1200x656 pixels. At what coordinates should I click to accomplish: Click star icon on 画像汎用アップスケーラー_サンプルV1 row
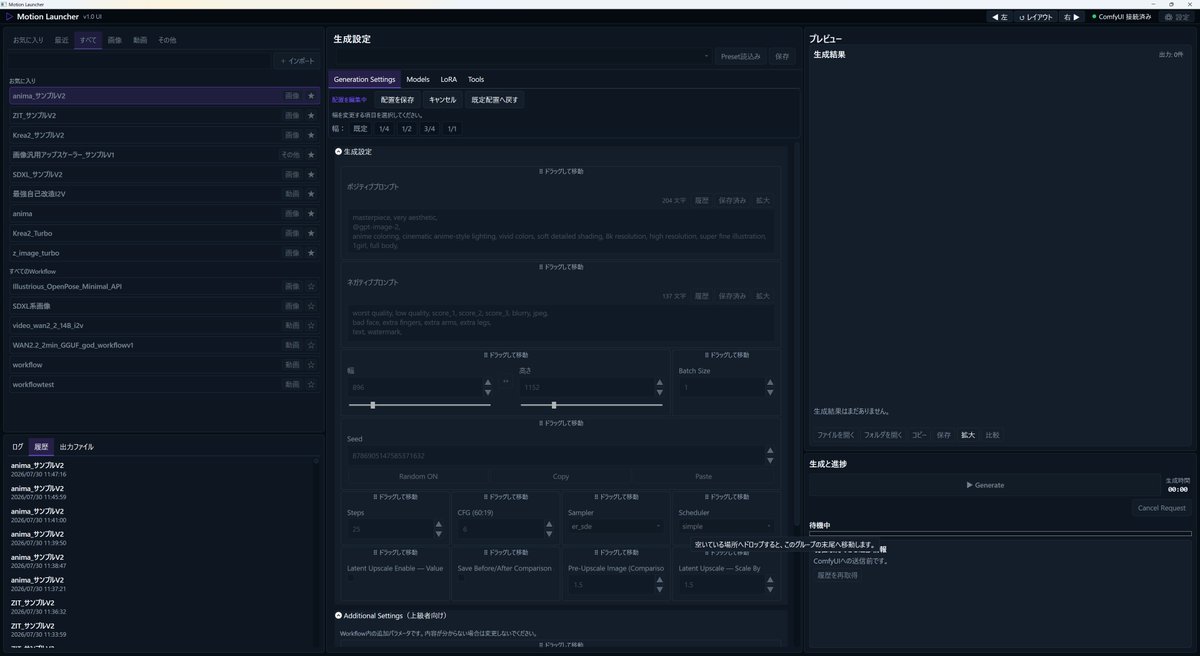click(x=311, y=155)
